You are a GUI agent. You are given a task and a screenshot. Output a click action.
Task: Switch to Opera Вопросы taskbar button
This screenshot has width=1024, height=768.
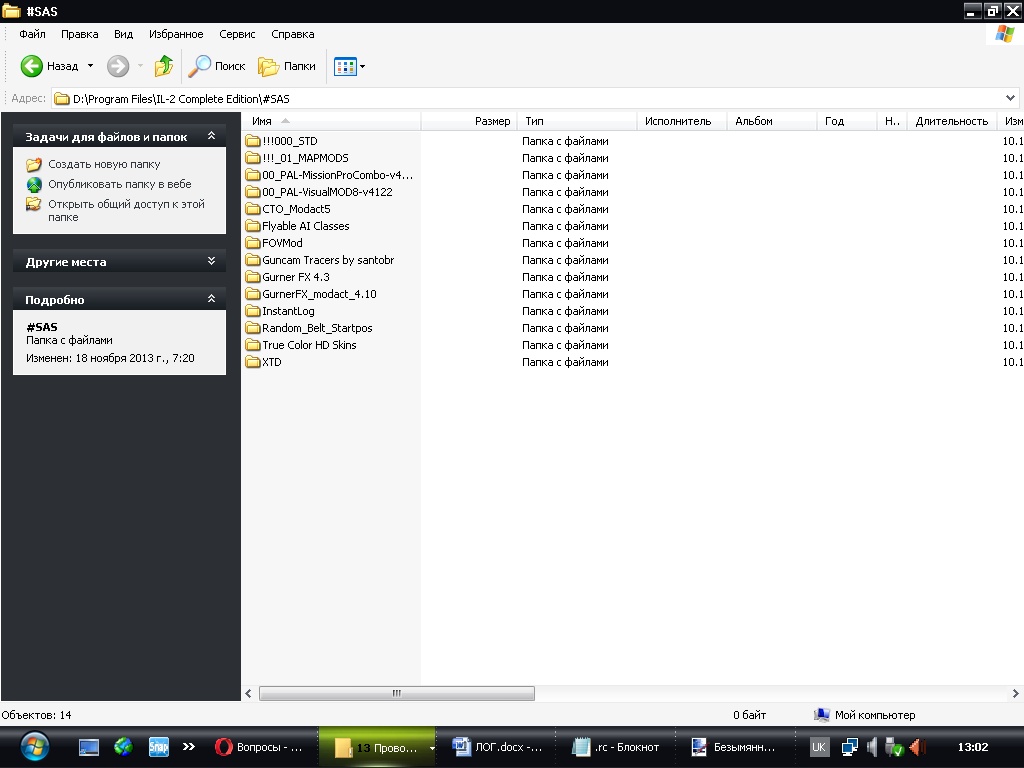(259, 747)
